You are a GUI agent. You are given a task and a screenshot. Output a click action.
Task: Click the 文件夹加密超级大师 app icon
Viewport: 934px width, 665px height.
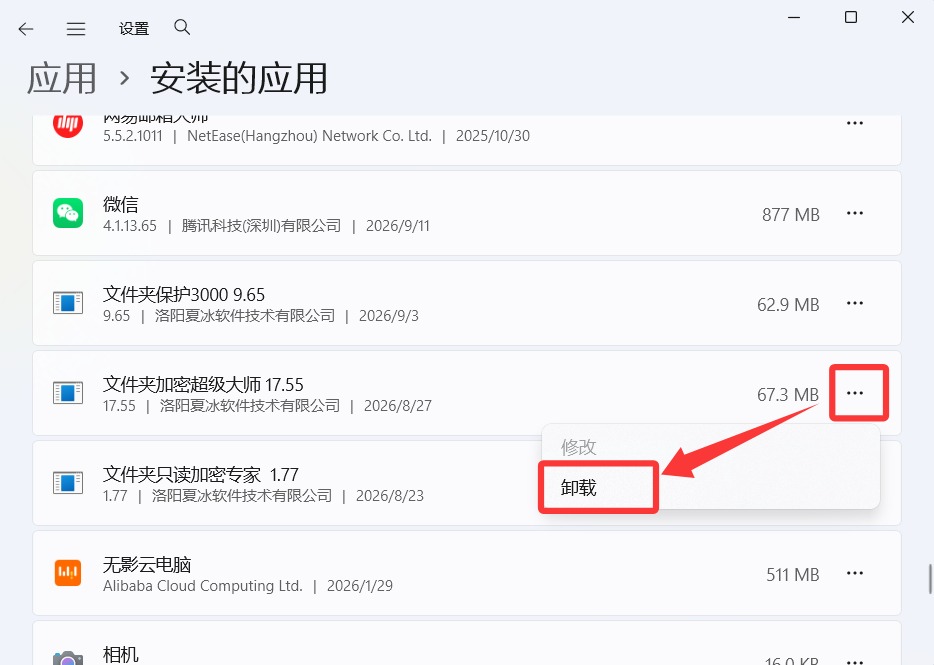click(x=68, y=393)
